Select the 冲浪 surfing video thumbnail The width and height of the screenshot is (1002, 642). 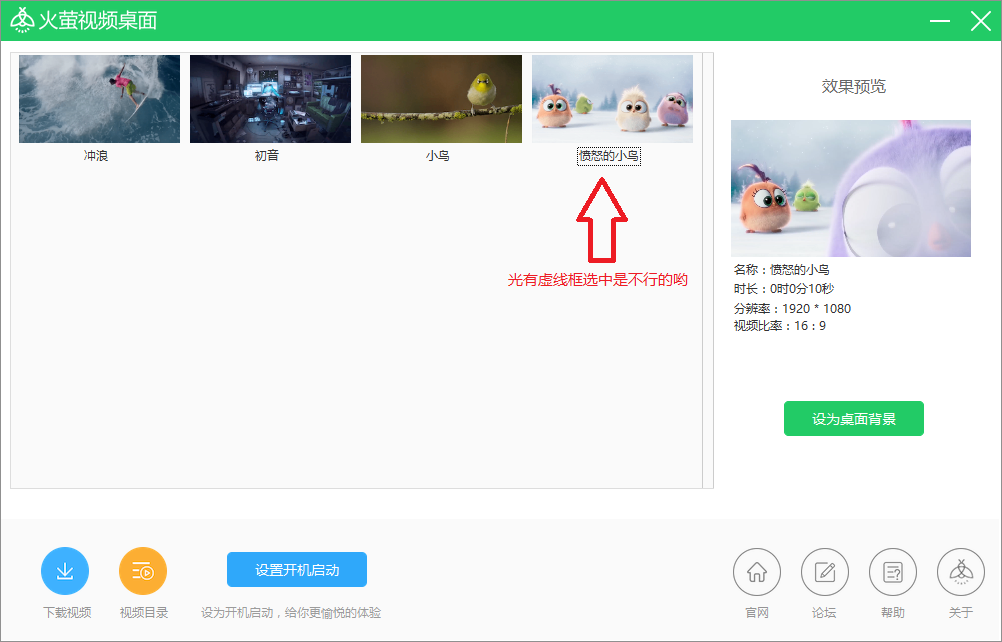pos(97,98)
